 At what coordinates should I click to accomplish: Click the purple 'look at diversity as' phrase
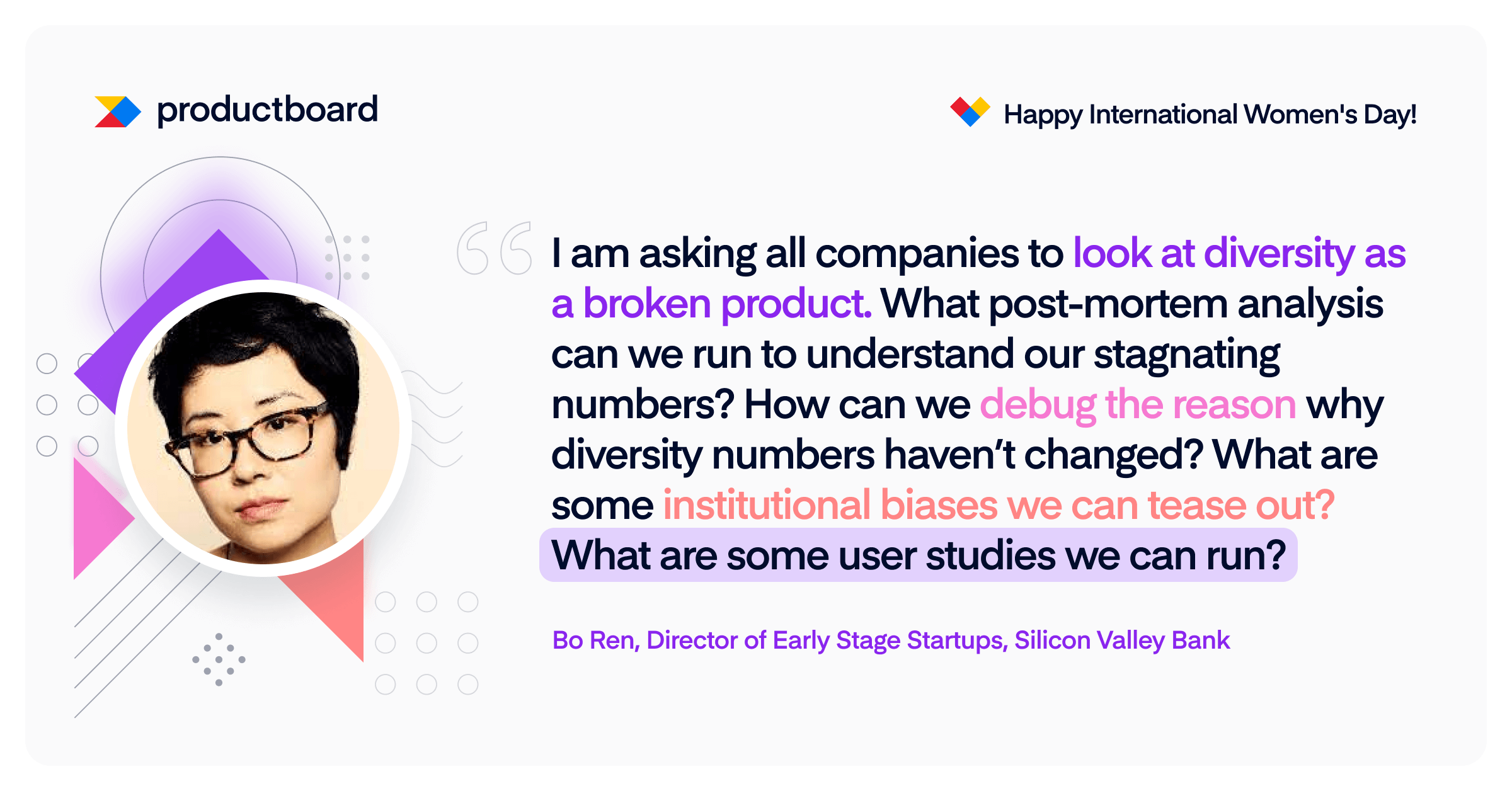[1239, 253]
